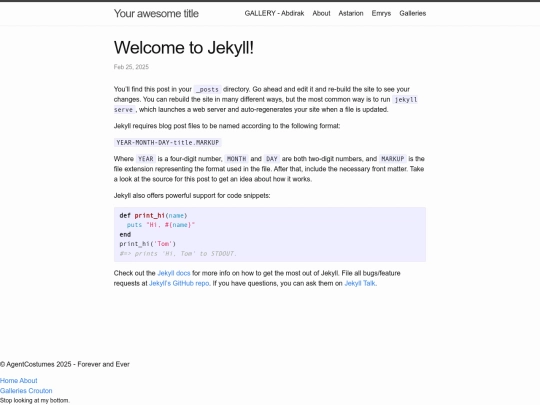Click the Feb 25, 2025 post date
540x405 pixels.
[x=131, y=67]
